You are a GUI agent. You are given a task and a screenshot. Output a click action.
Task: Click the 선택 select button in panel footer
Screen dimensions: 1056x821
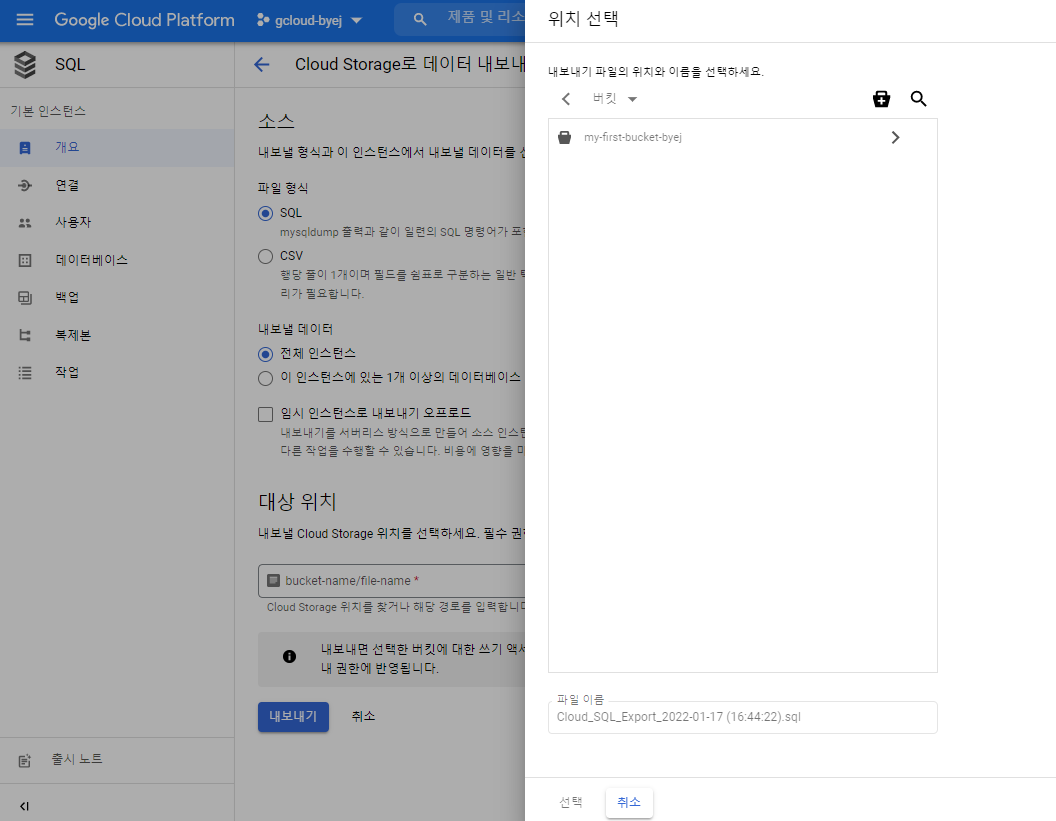(570, 802)
